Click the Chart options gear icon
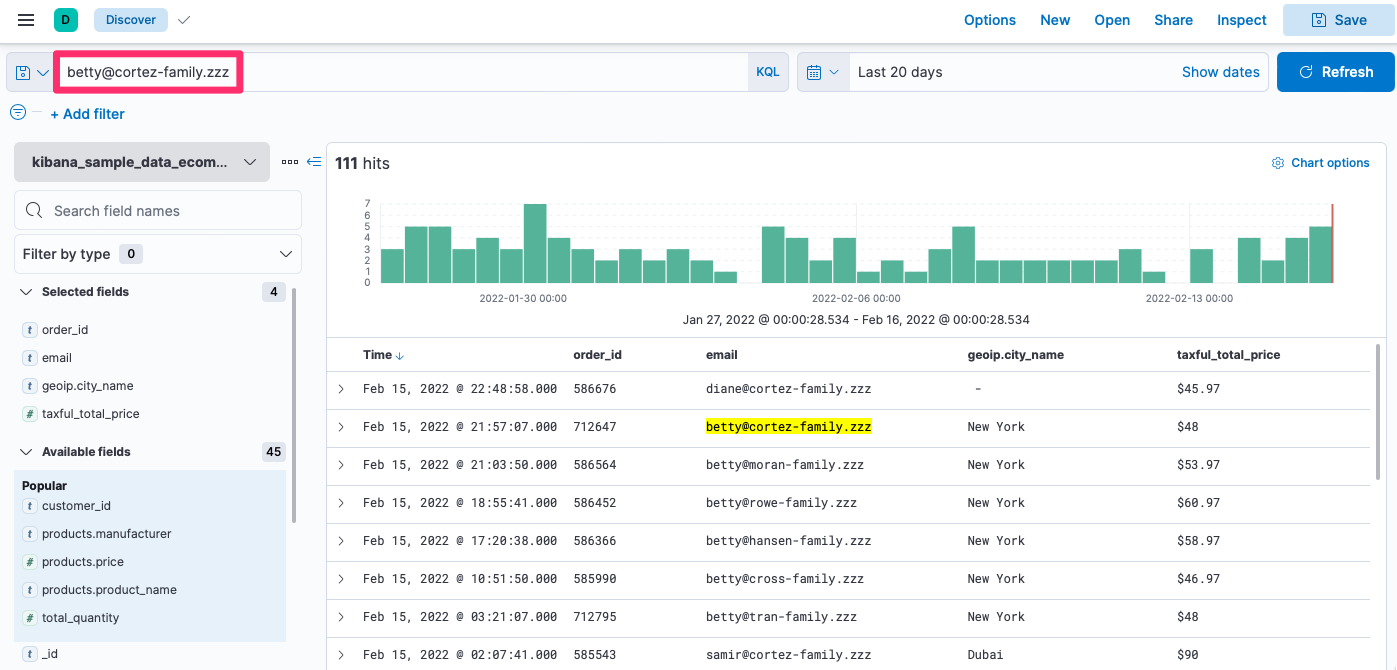Viewport: 1397px width, 670px height. 1277,163
